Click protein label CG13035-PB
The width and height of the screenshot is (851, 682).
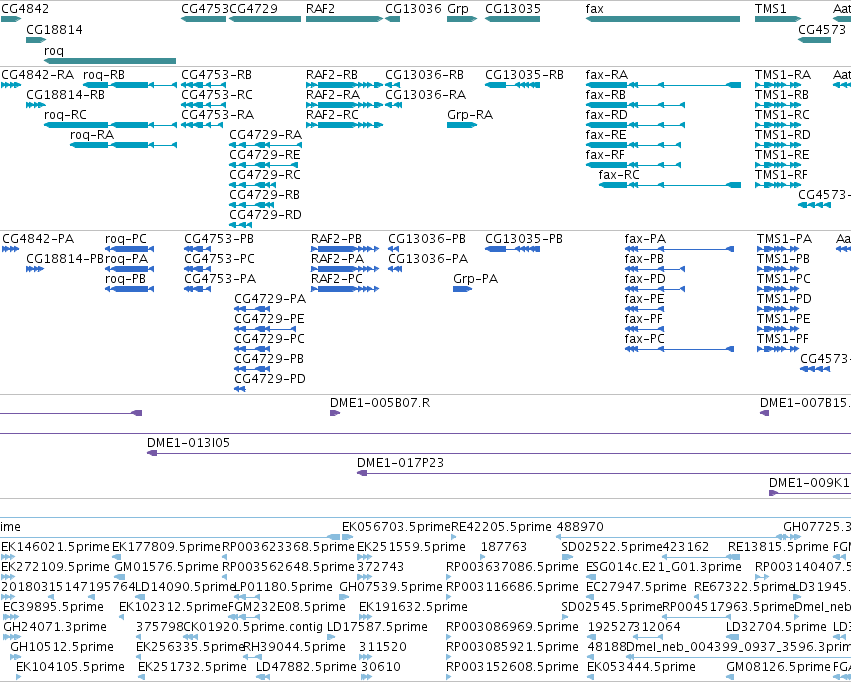(524, 239)
